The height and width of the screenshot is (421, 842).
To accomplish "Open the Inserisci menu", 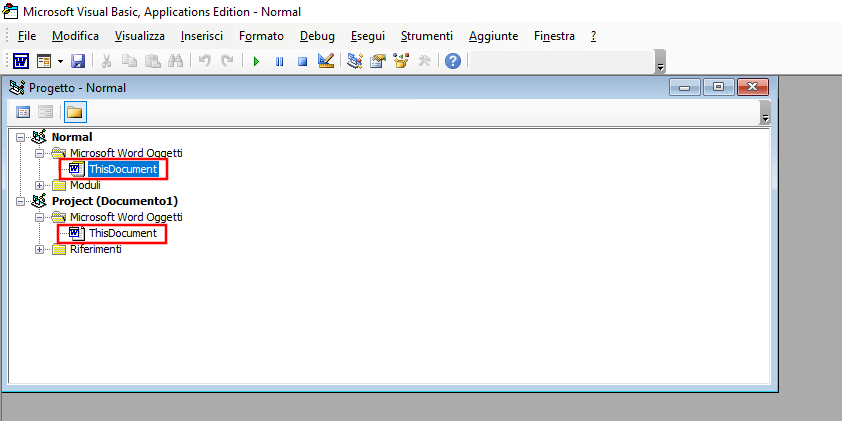I will 202,36.
